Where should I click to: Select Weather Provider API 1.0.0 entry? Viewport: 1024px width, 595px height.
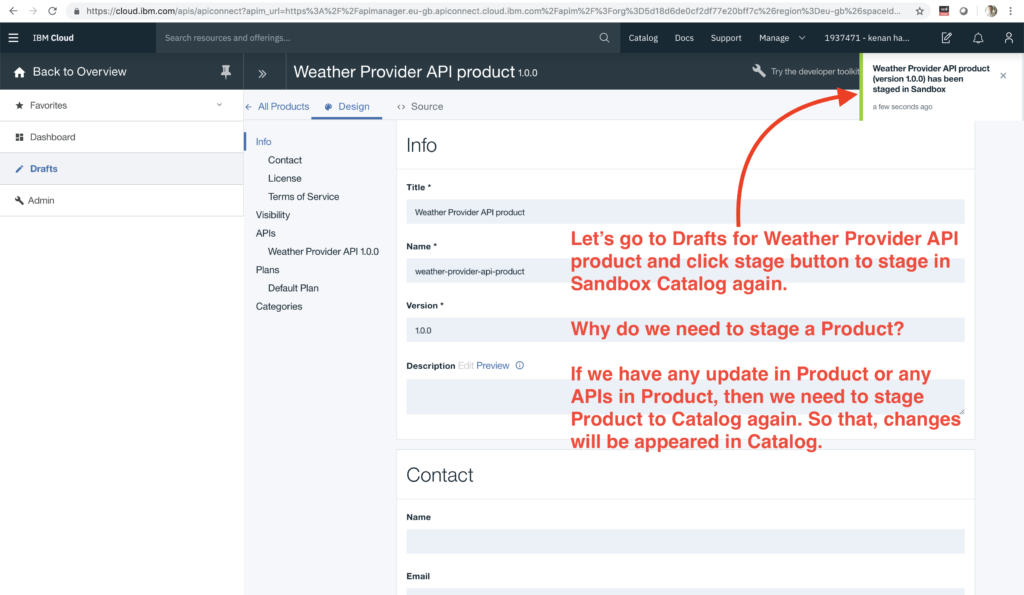[x=323, y=251]
